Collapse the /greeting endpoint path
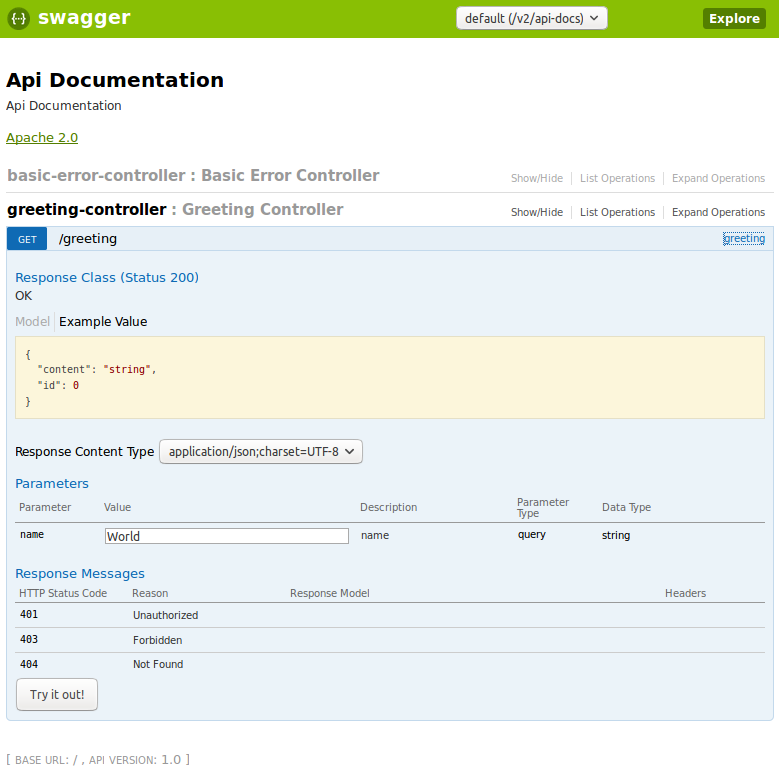This screenshot has width=779, height=778. click(88, 239)
